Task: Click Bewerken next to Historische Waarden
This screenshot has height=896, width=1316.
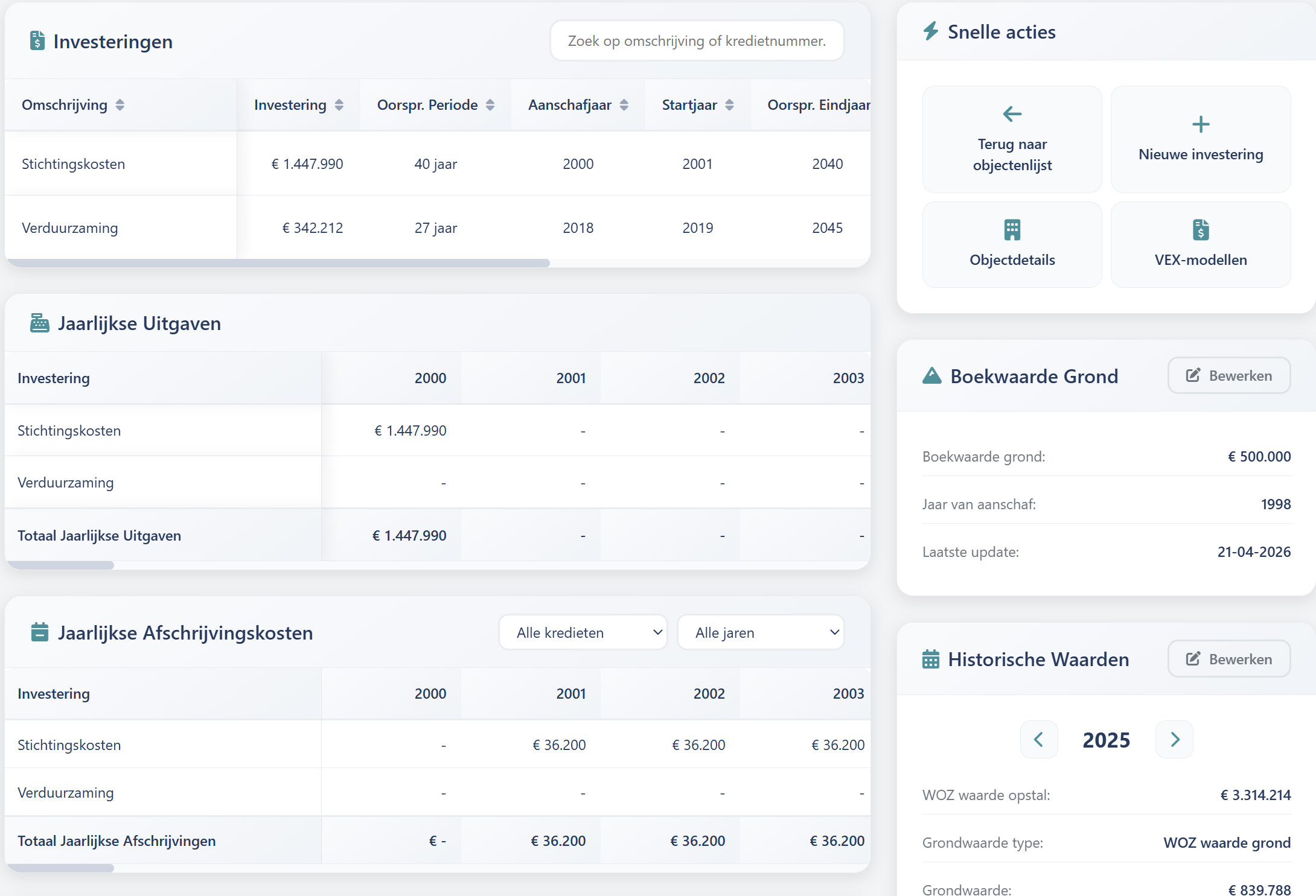Action: click(1228, 658)
